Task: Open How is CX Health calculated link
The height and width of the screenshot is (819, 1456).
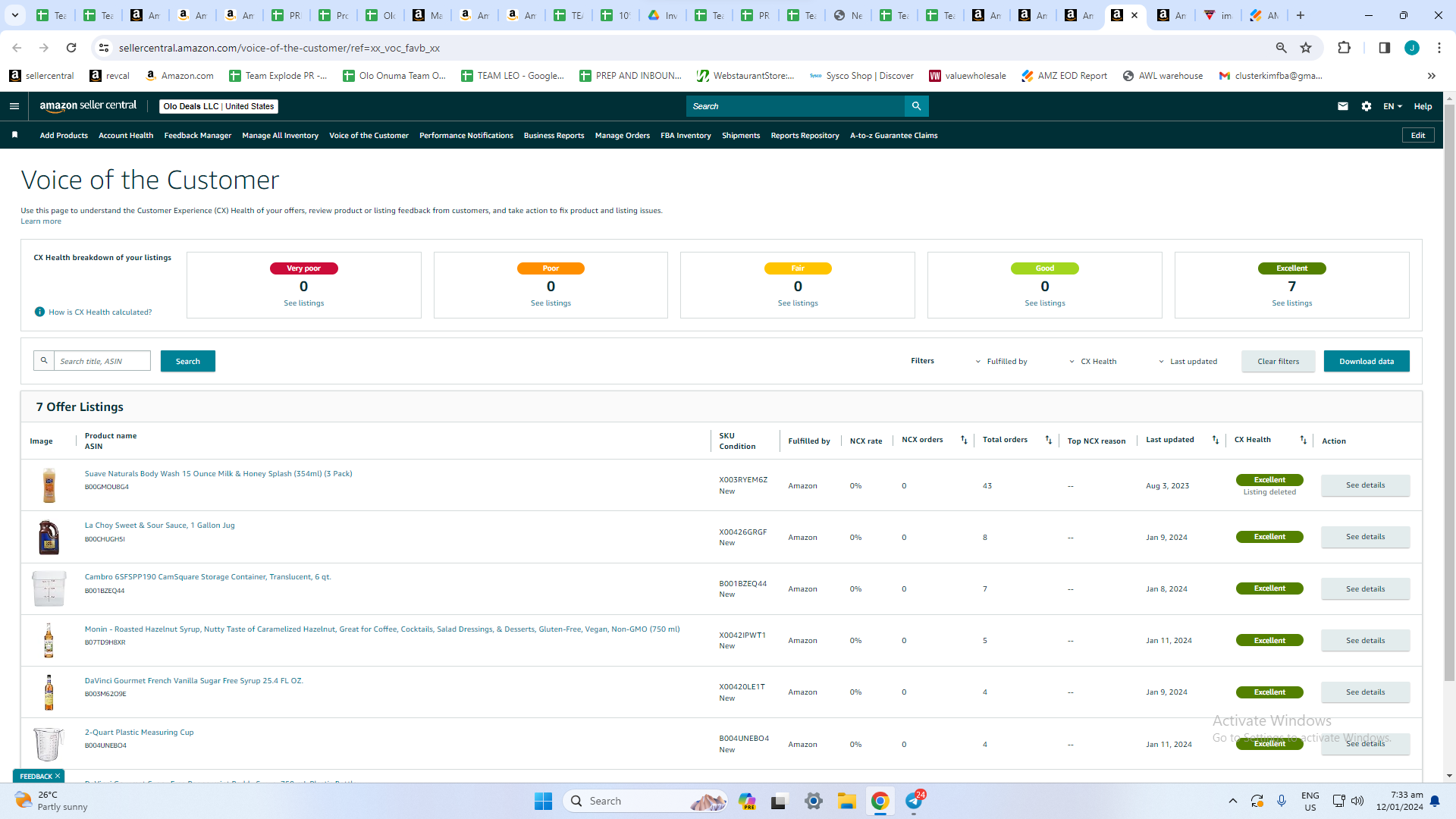Action: 100,312
